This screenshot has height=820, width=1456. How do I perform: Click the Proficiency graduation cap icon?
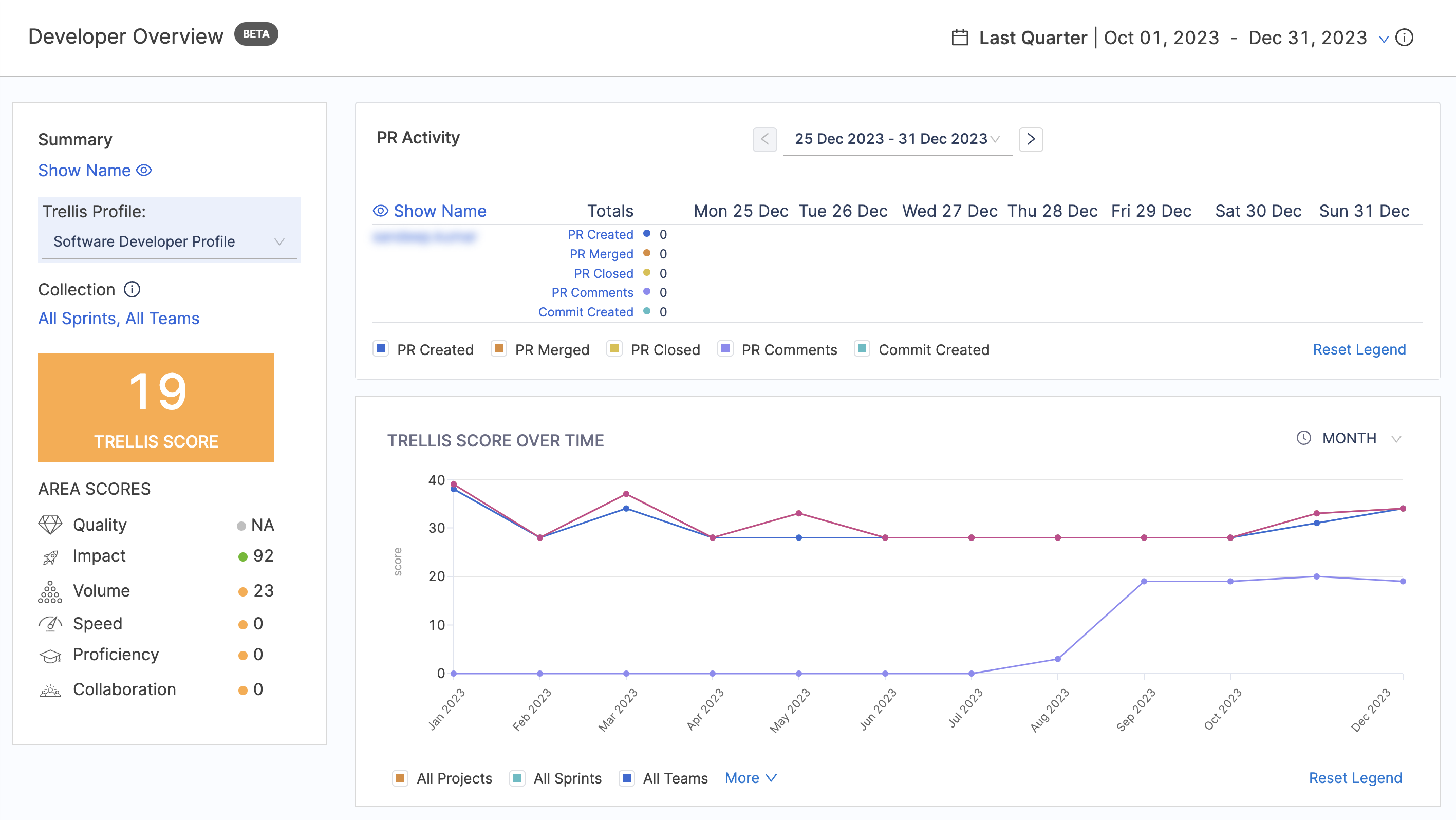(x=50, y=656)
